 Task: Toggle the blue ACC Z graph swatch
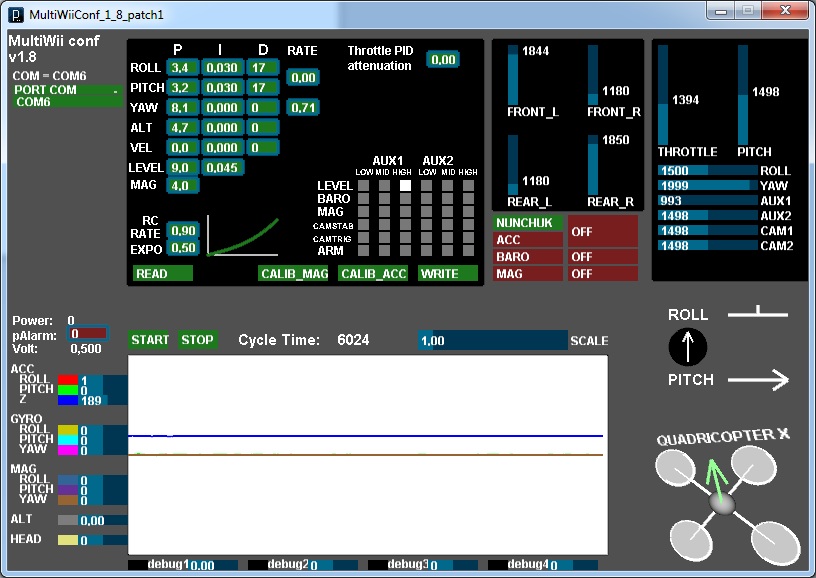(68, 401)
